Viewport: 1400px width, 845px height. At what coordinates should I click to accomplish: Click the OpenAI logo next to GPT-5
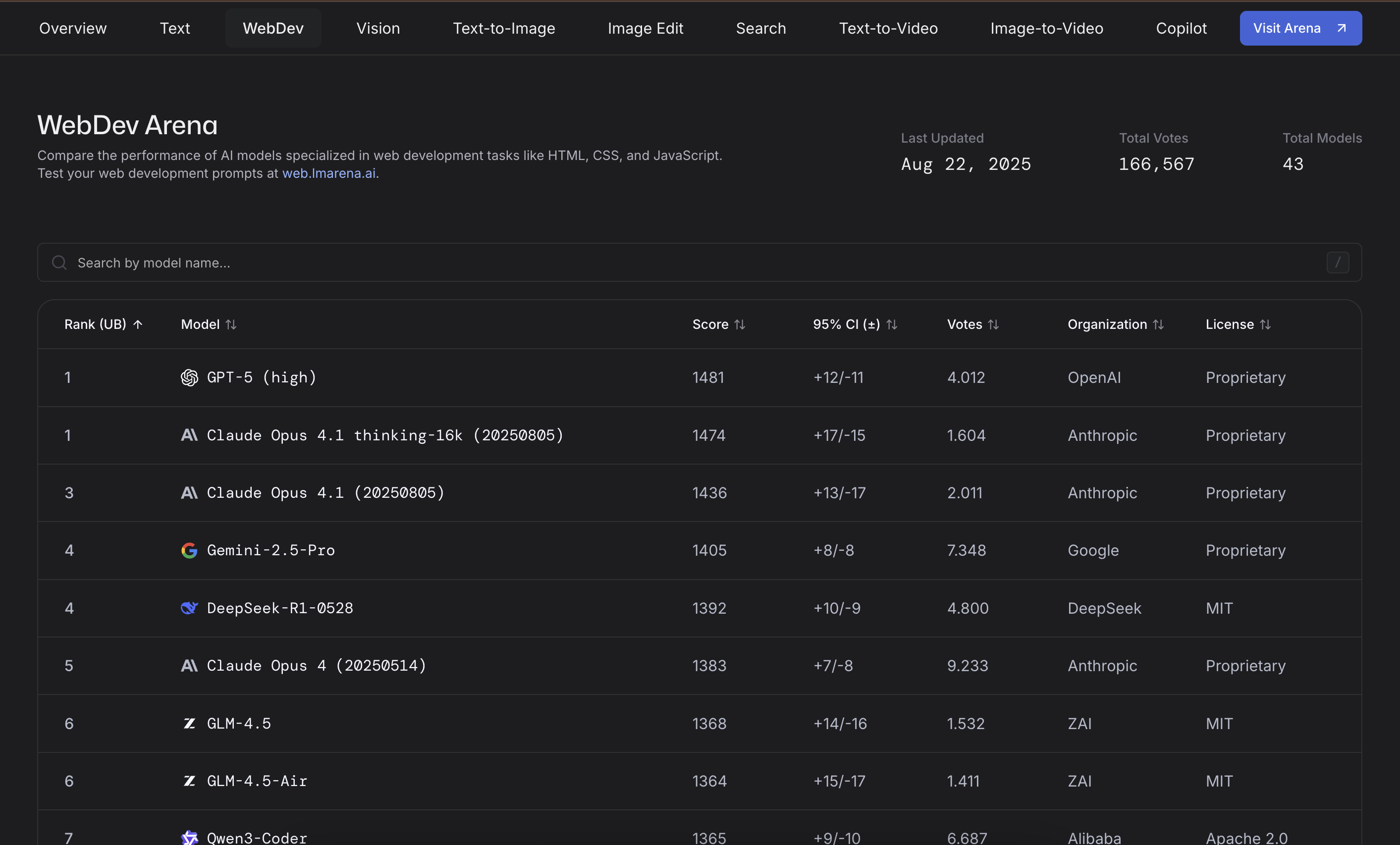[x=190, y=377]
